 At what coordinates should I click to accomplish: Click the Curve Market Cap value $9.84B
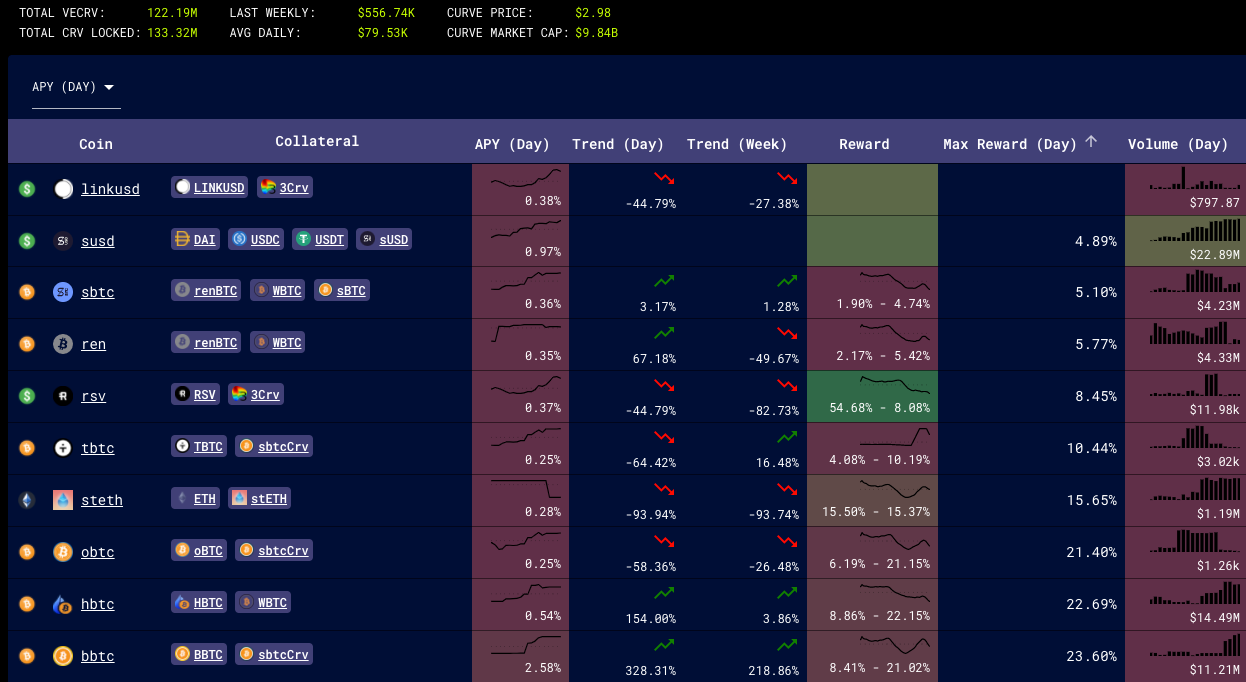pyautogui.click(x=597, y=33)
